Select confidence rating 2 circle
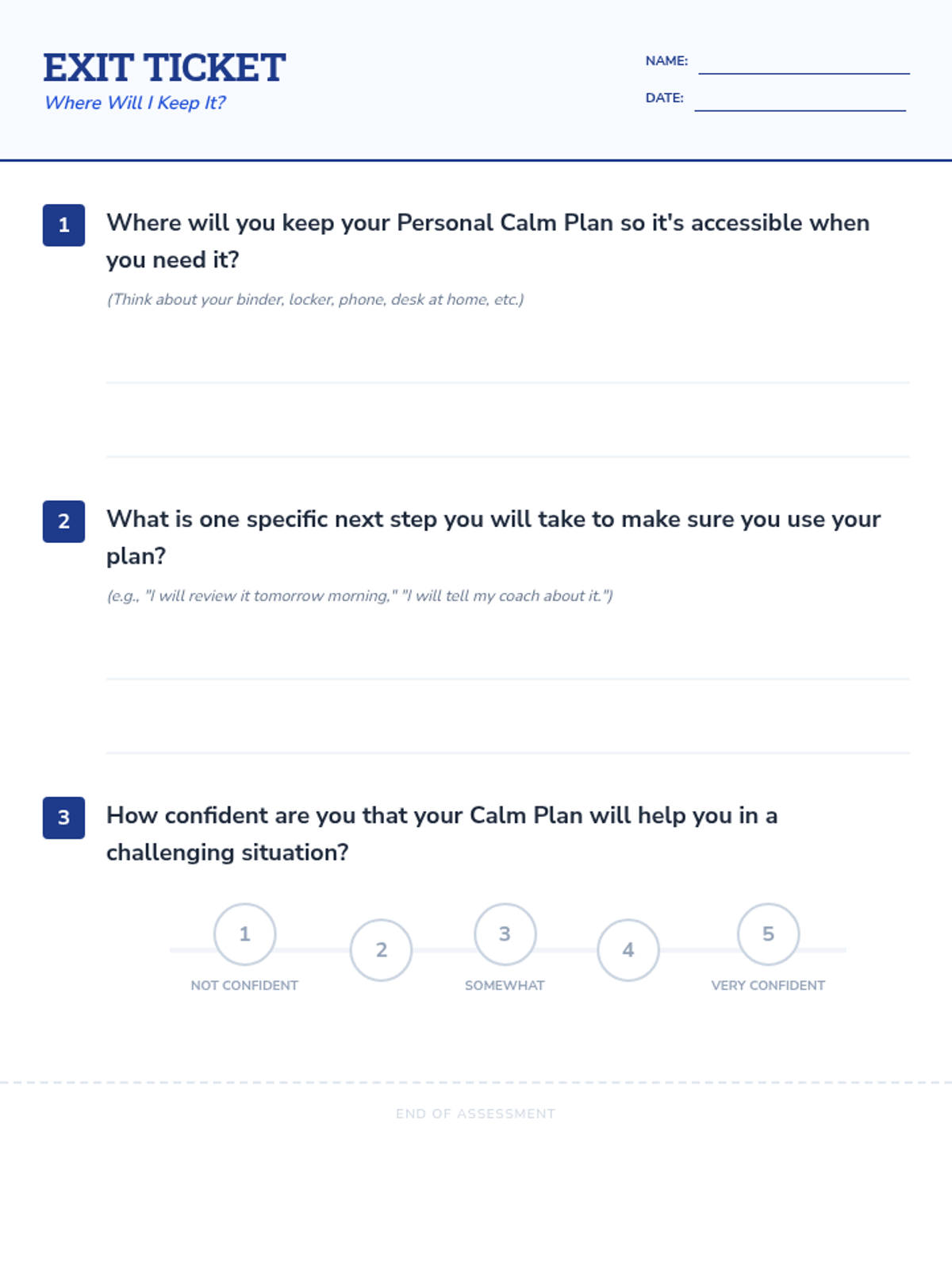 coord(381,950)
